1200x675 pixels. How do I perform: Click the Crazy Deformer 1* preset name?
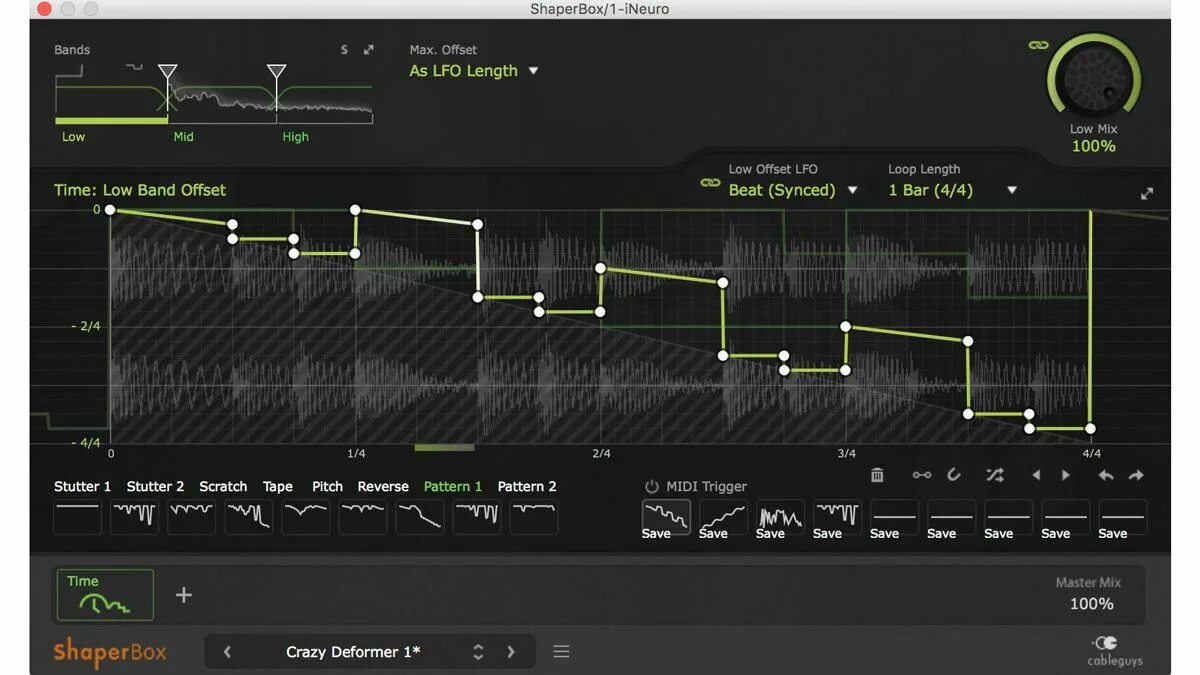point(353,652)
